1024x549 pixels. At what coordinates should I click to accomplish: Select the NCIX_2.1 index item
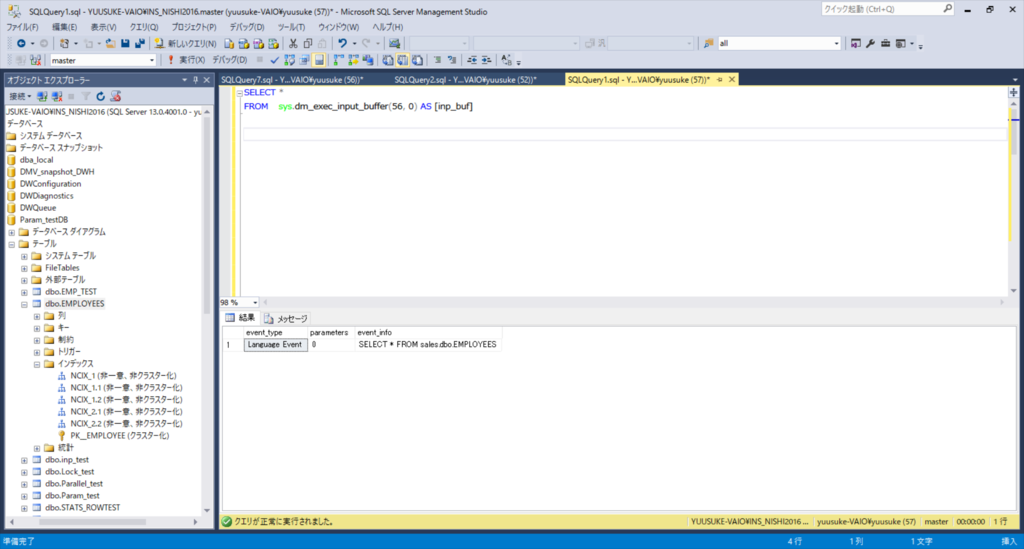pos(126,412)
